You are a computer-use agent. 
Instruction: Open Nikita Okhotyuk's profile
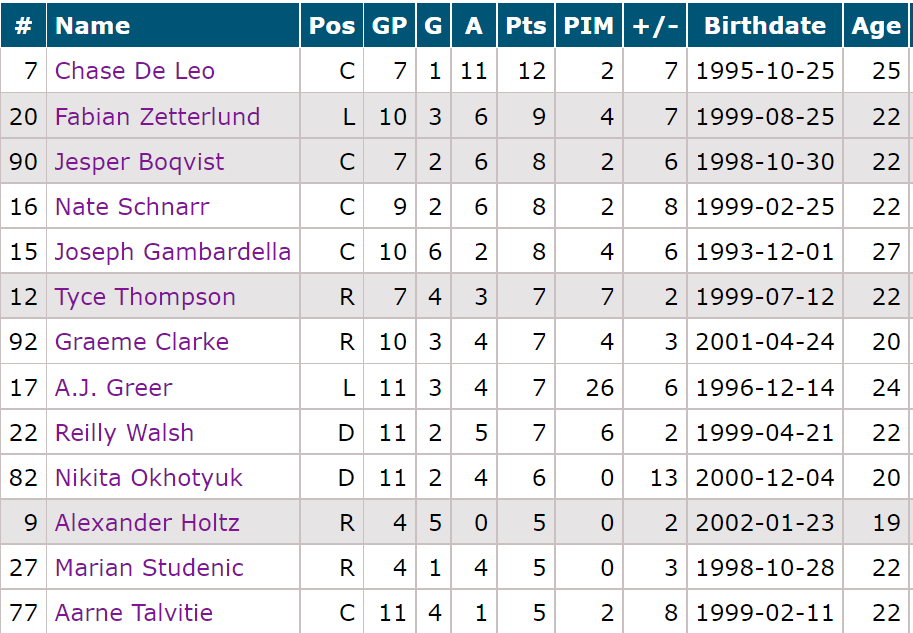click(149, 478)
